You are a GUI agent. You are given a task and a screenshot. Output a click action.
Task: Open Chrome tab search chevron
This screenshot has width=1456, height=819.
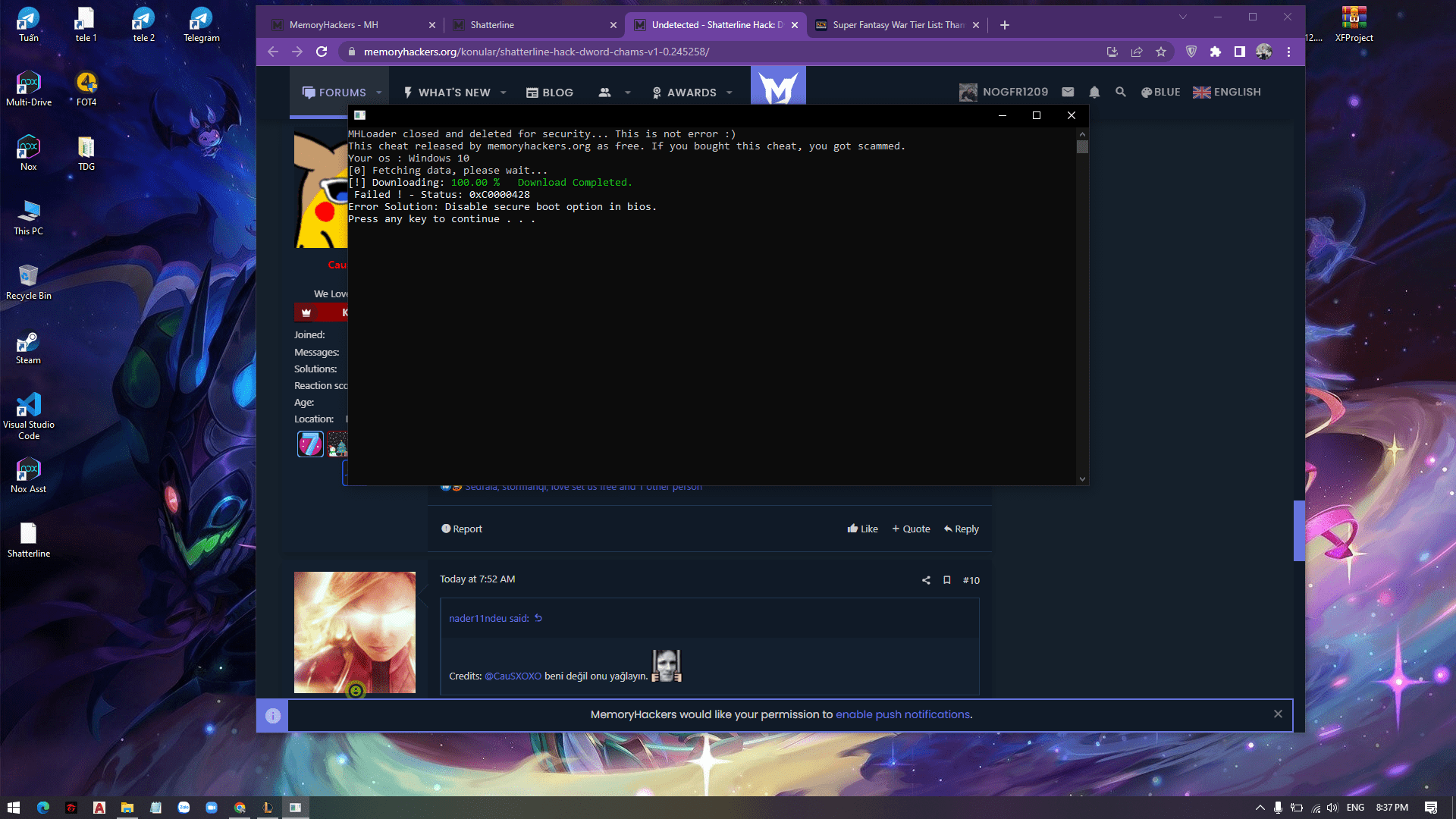(x=1182, y=17)
